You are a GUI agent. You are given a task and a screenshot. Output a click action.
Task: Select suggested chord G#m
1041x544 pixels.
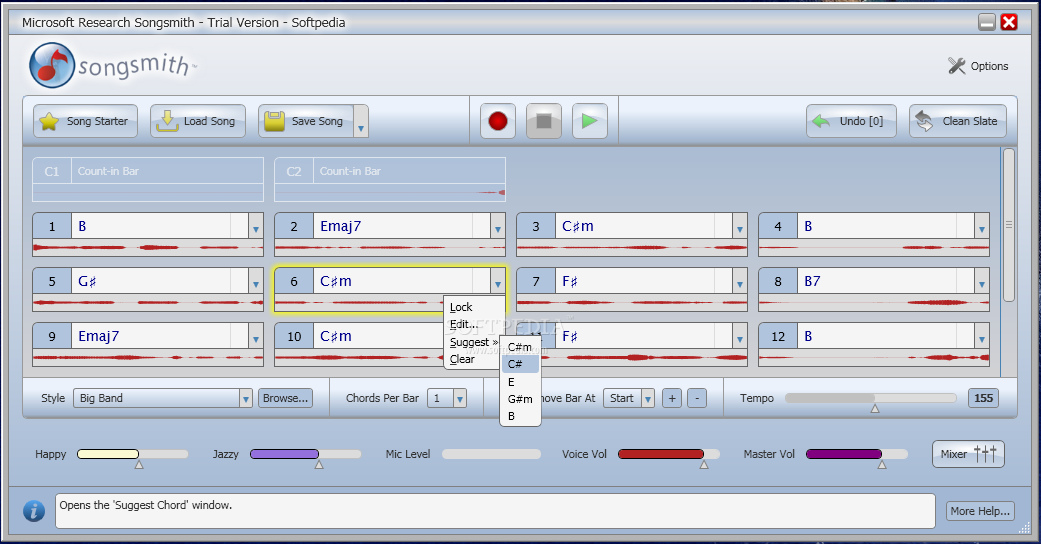pos(520,399)
